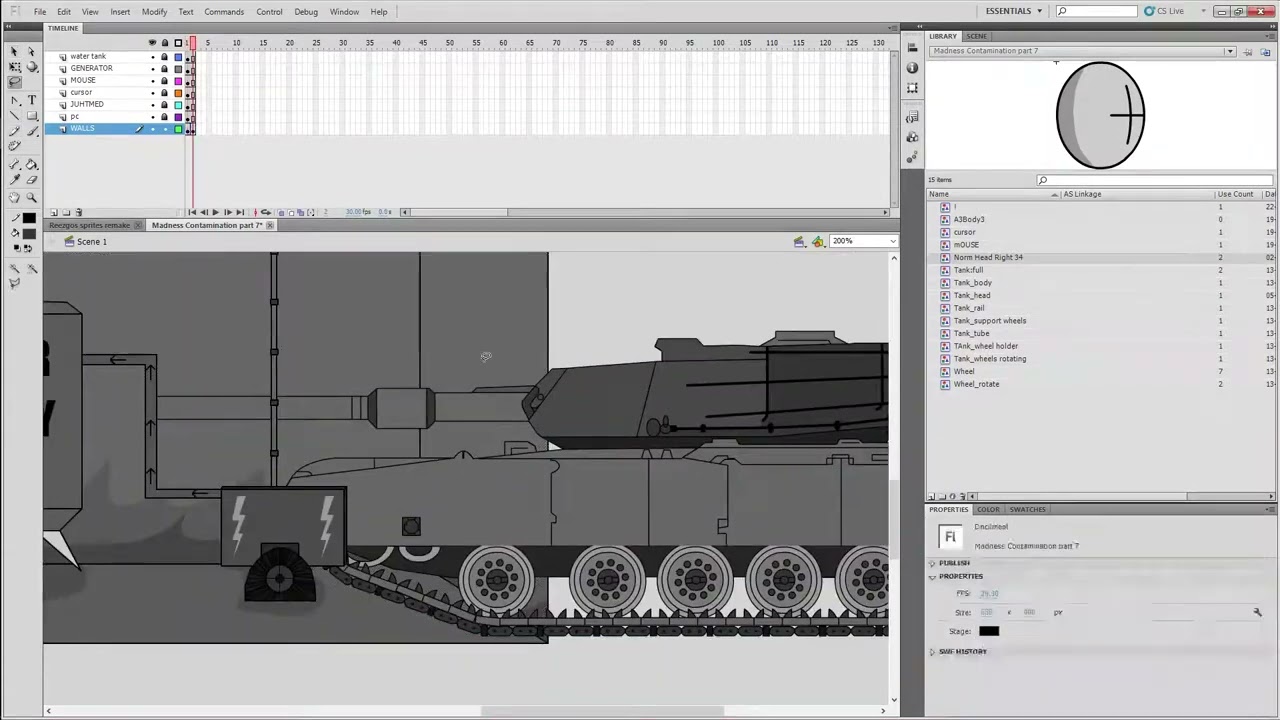Image resolution: width=1280 pixels, height=720 pixels.
Task: Open the ESSENTIALS workspace dropdown
Action: click(x=1014, y=11)
